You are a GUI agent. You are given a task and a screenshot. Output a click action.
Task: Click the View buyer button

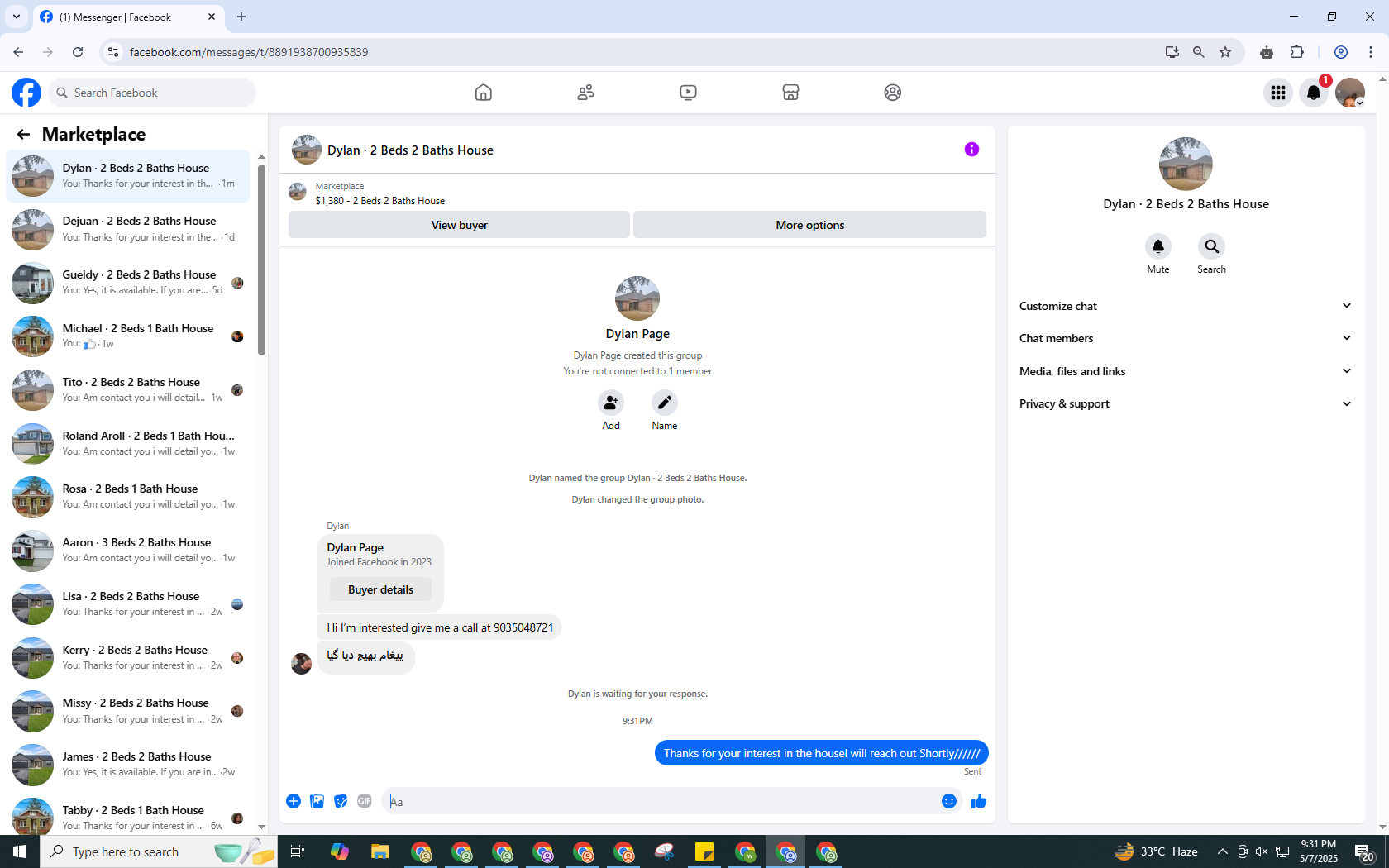click(460, 225)
